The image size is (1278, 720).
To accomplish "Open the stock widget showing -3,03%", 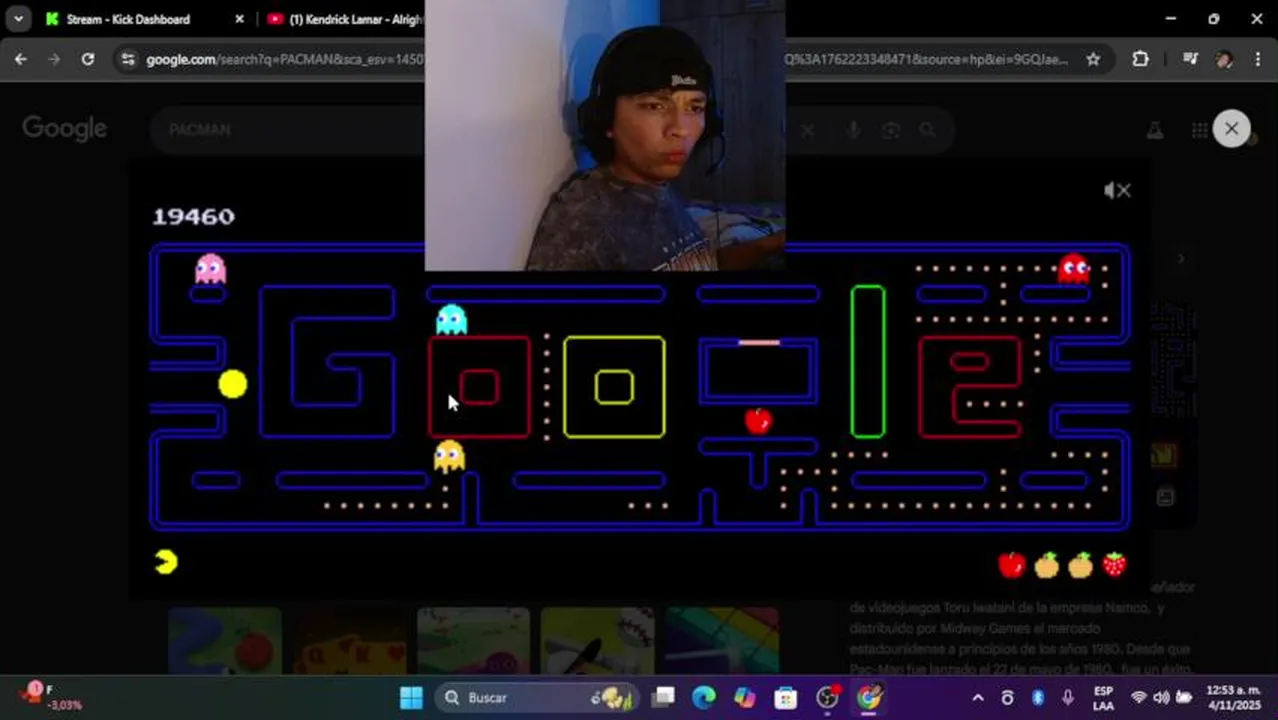I will (50, 697).
